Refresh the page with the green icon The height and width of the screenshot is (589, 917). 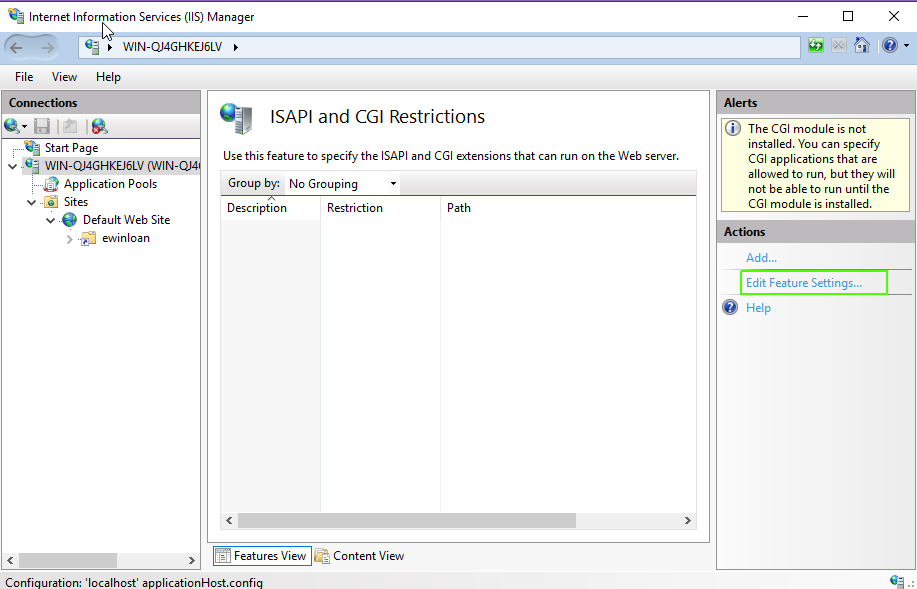pos(816,46)
